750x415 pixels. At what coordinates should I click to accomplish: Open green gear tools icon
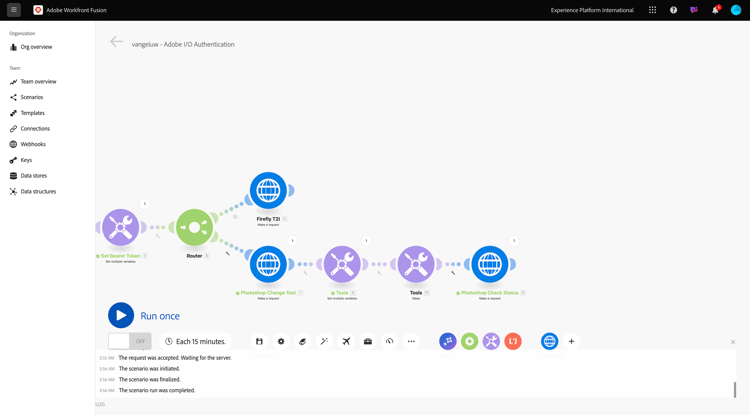click(469, 341)
